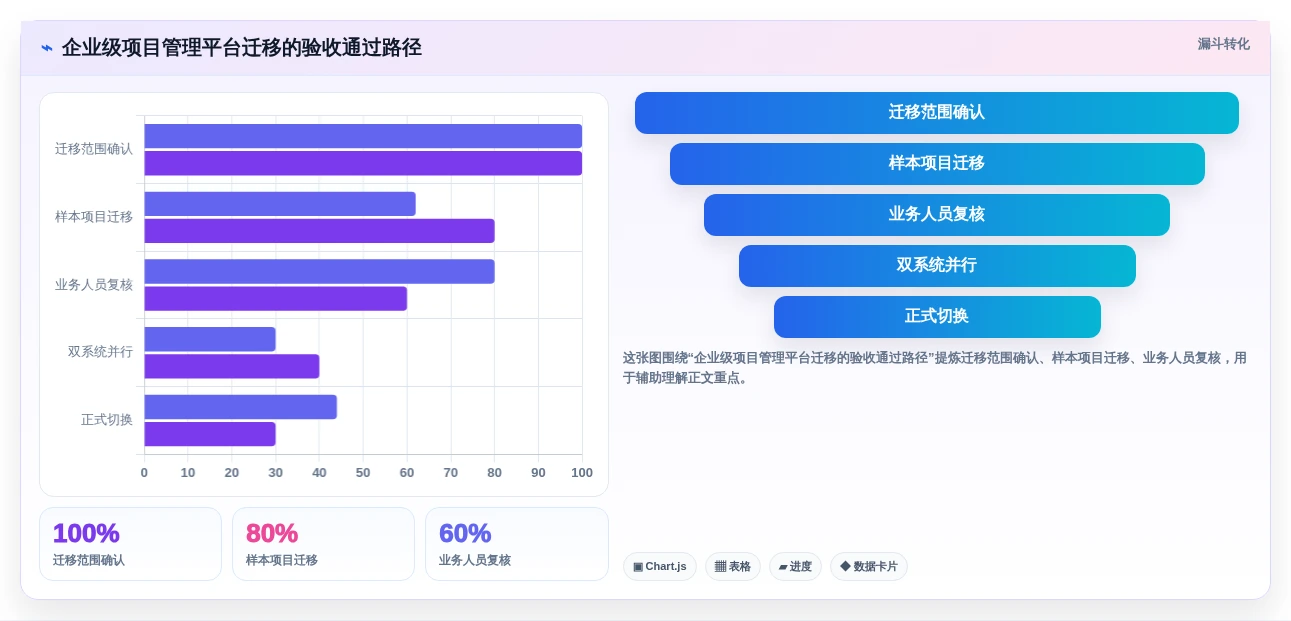The image size is (1291, 621).
Task: Click the 表格 tag chip
Action: click(733, 567)
